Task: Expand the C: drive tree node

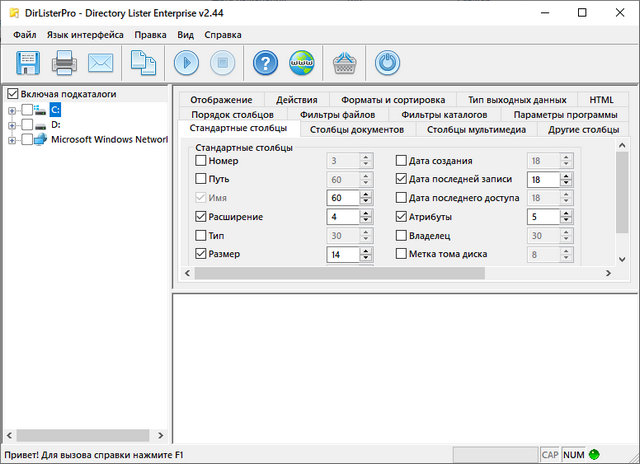Action: tap(12, 110)
